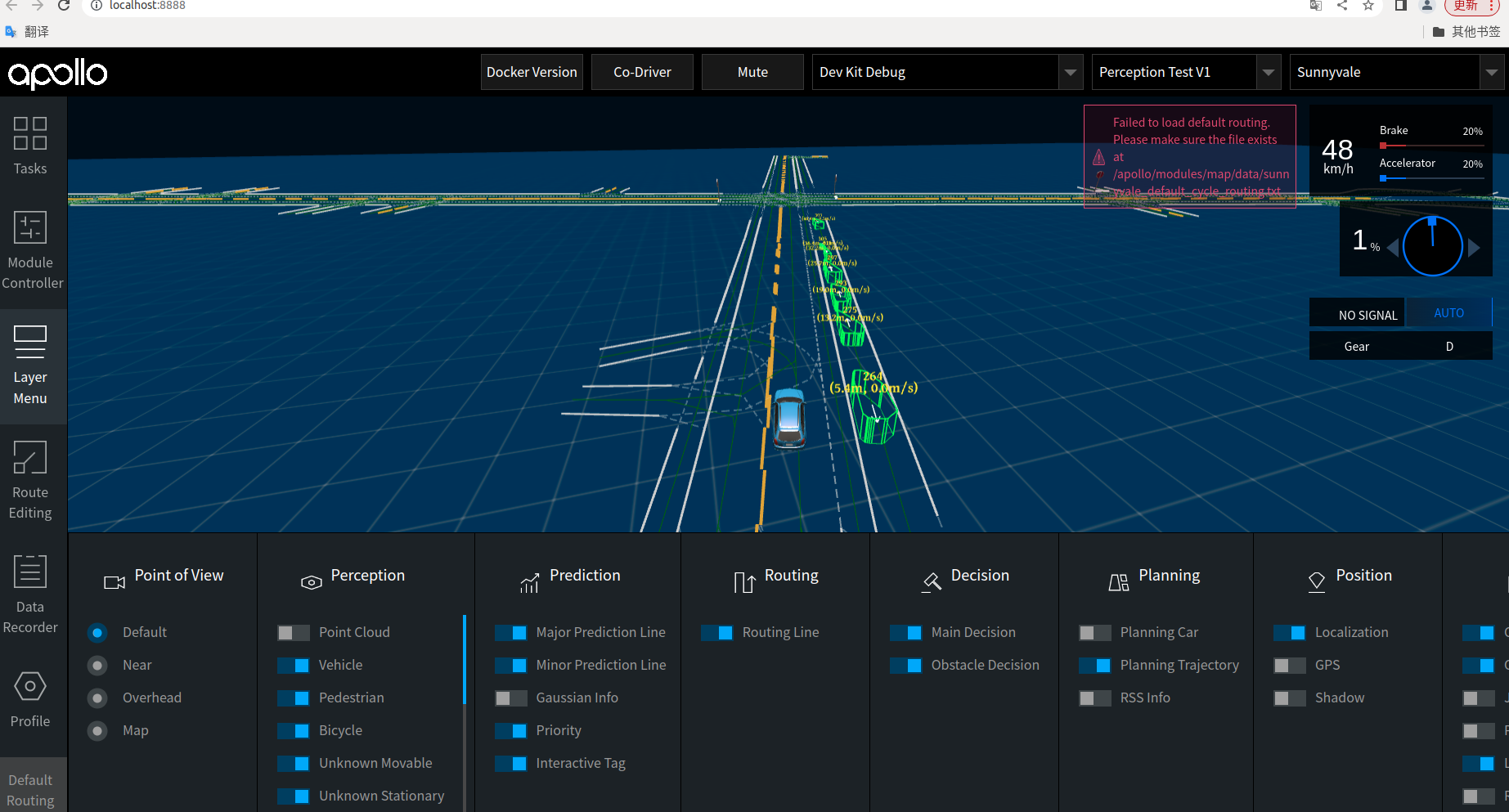Toggle the Planning Trajectory layer
The height and width of the screenshot is (812, 1509).
point(1095,666)
